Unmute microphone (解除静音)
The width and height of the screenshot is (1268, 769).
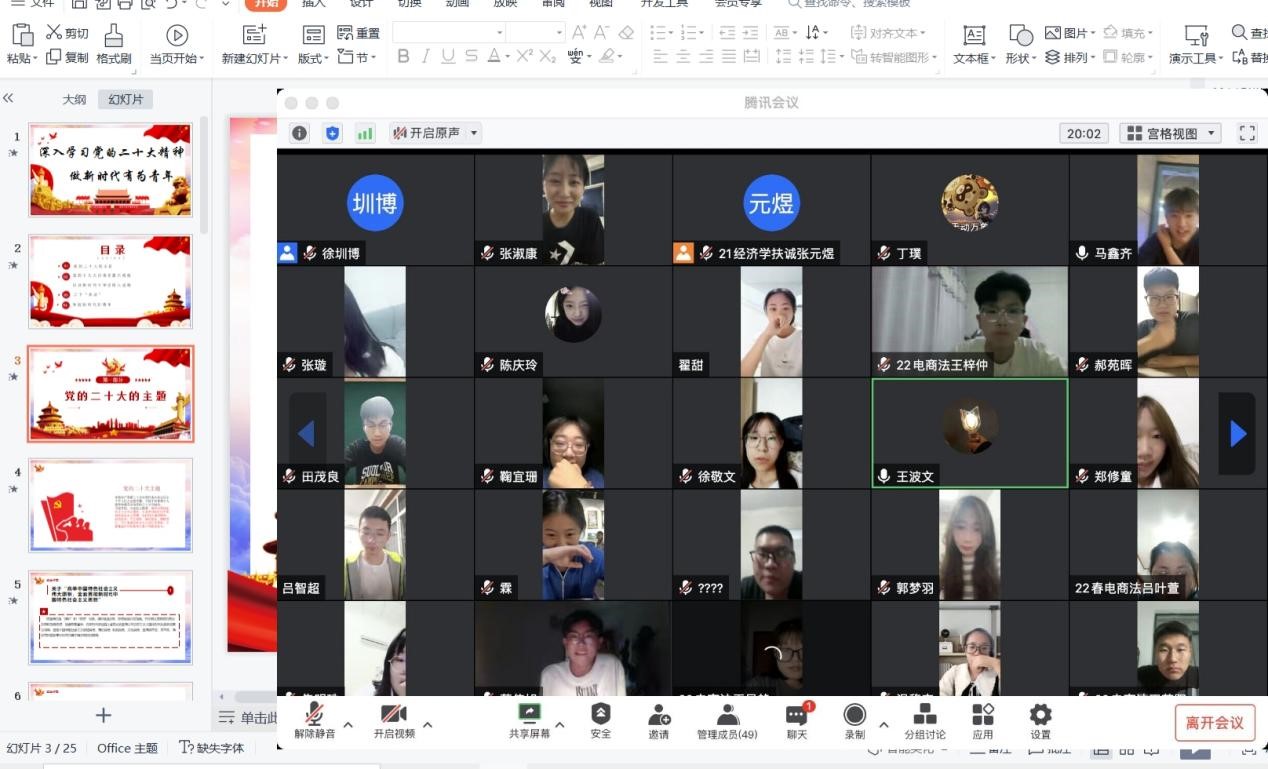pyautogui.click(x=314, y=714)
